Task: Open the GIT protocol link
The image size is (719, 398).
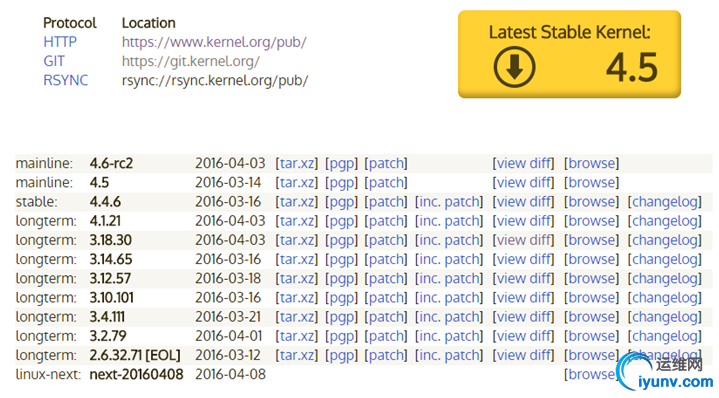Action: point(54,61)
